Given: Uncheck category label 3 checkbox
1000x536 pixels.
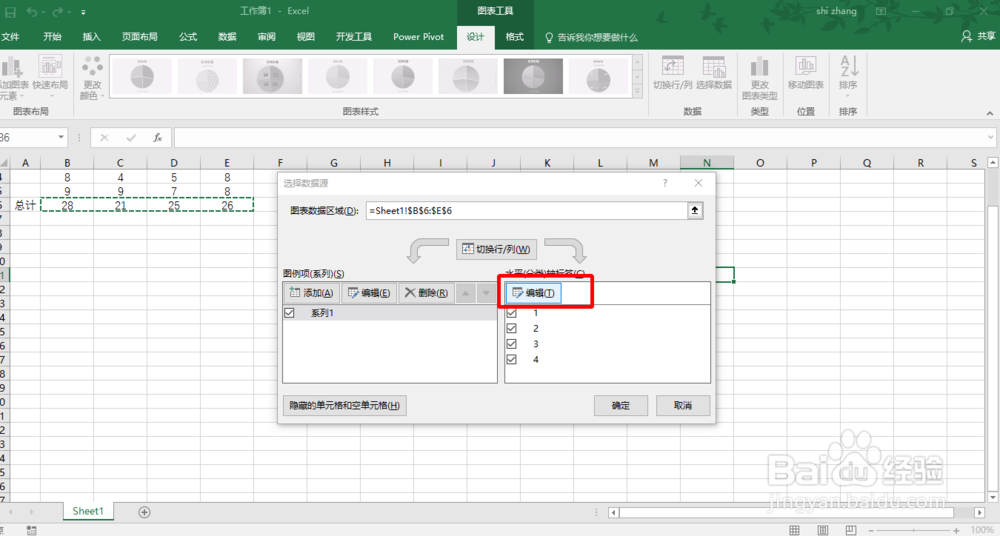Looking at the screenshot, I should (x=511, y=344).
